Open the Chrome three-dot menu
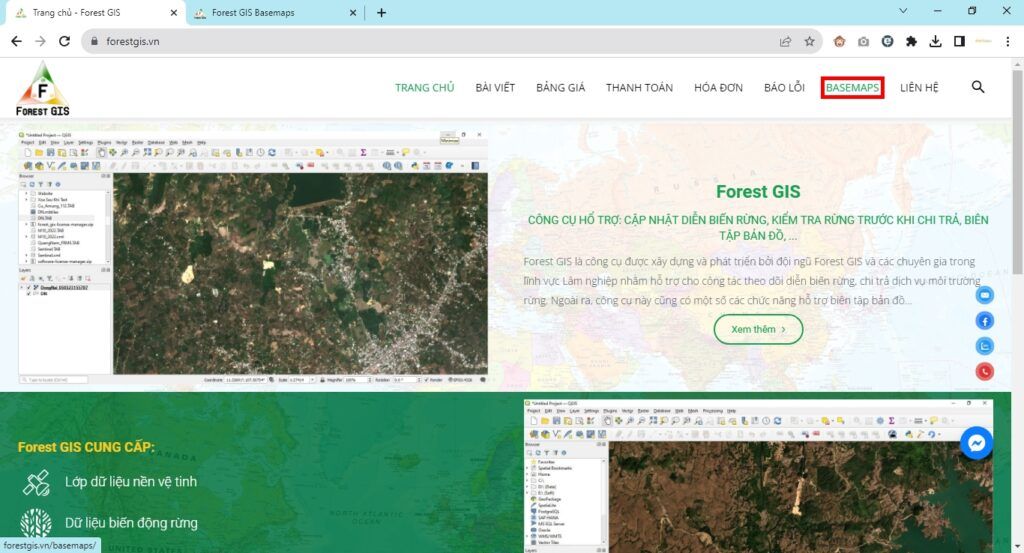Screen dimensions: 1024x553 pyautogui.click(x=1009, y=41)
